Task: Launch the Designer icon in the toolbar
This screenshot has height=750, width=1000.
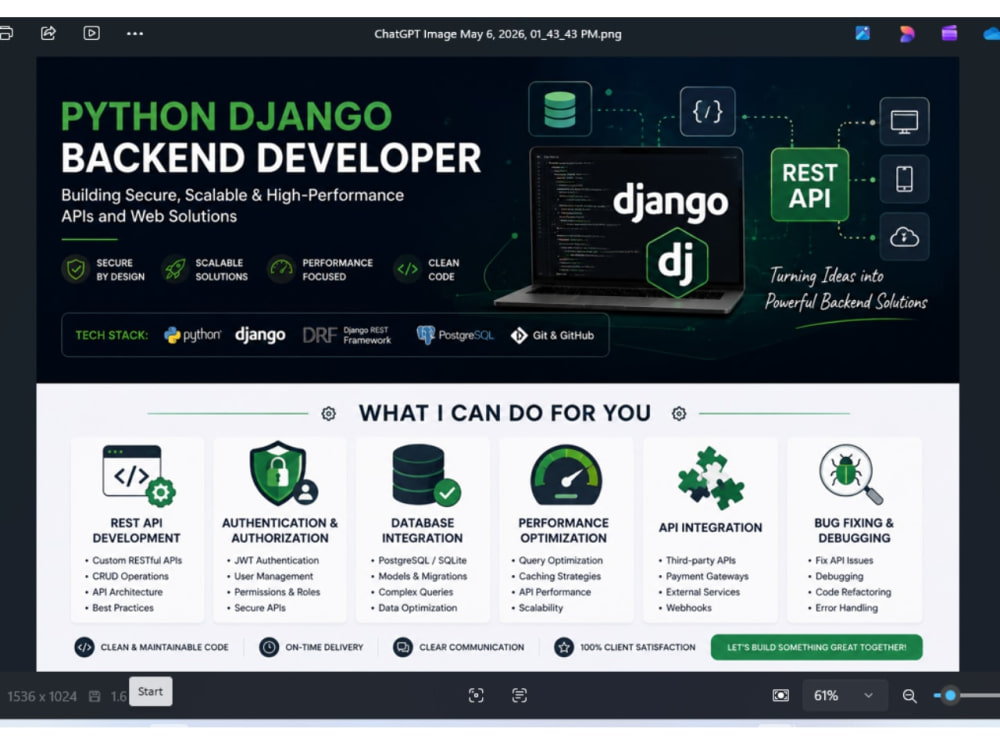Action: point(906,33)
